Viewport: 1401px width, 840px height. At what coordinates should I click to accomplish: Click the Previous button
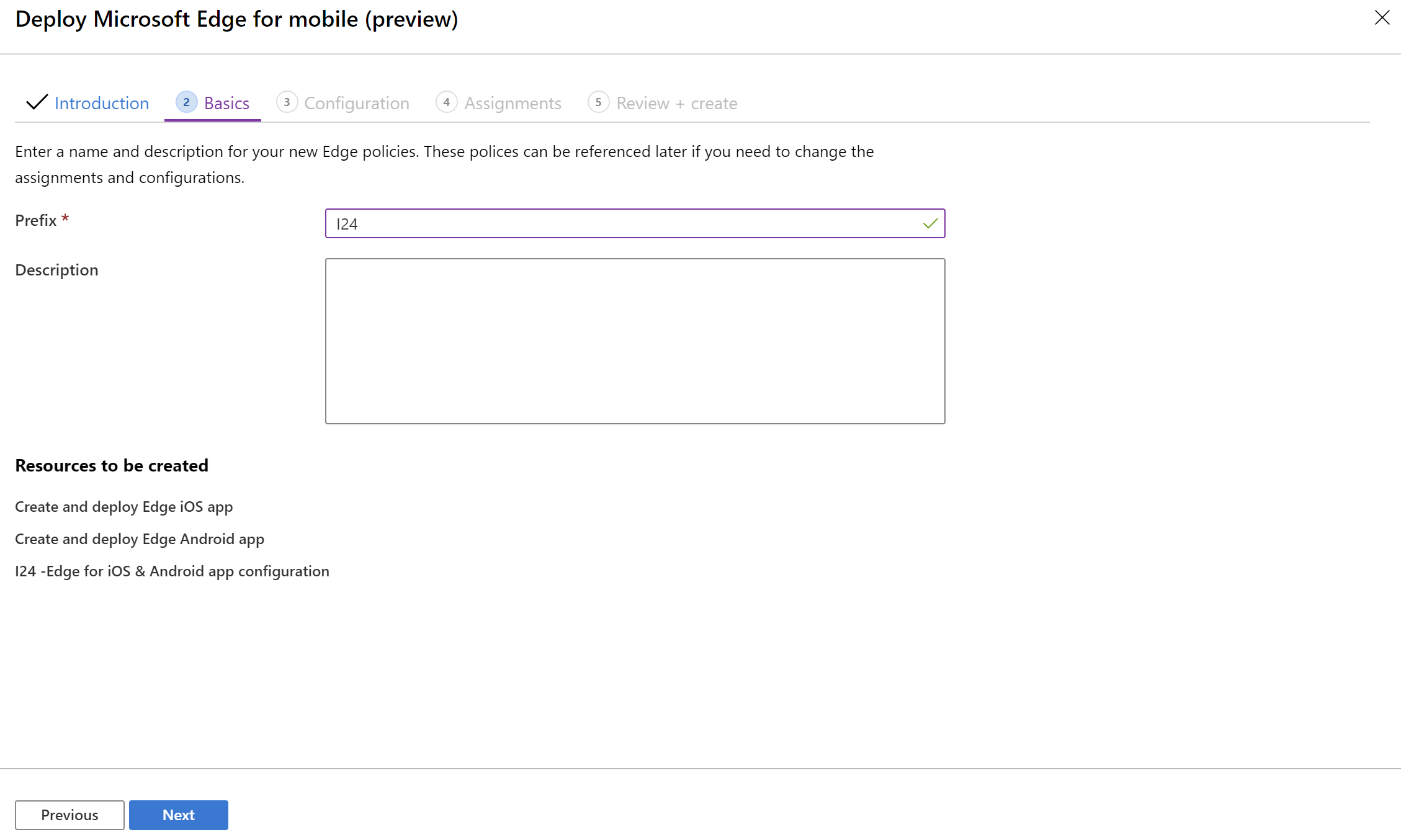tap(69, 815)
